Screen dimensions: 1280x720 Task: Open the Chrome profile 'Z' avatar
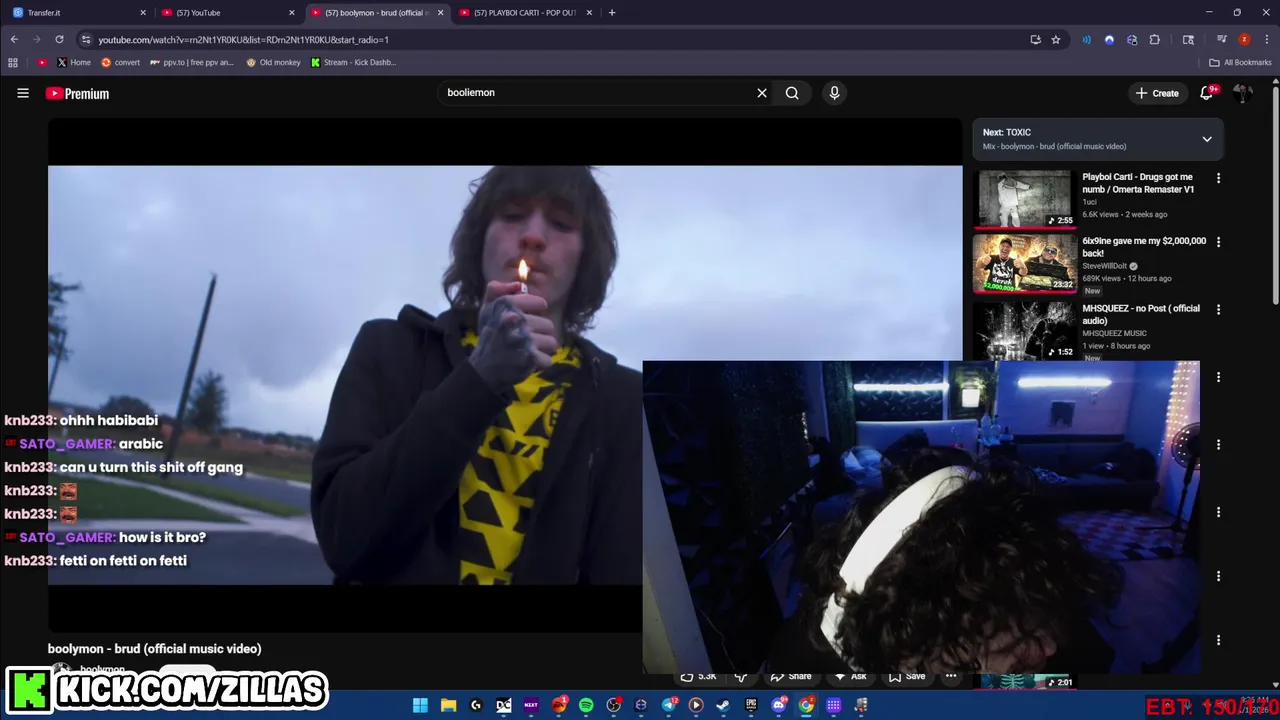coord(1244,40)
